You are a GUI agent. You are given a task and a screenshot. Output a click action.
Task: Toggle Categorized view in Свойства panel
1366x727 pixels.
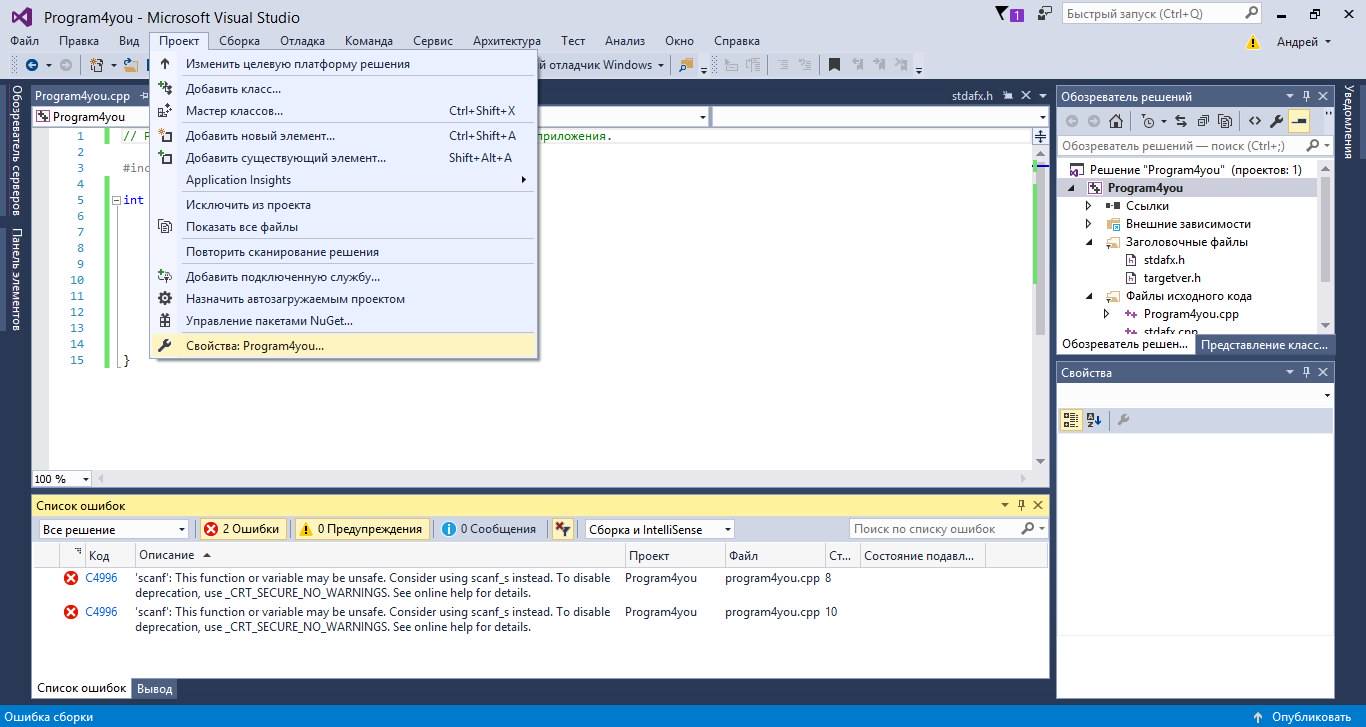point(1071,420)
